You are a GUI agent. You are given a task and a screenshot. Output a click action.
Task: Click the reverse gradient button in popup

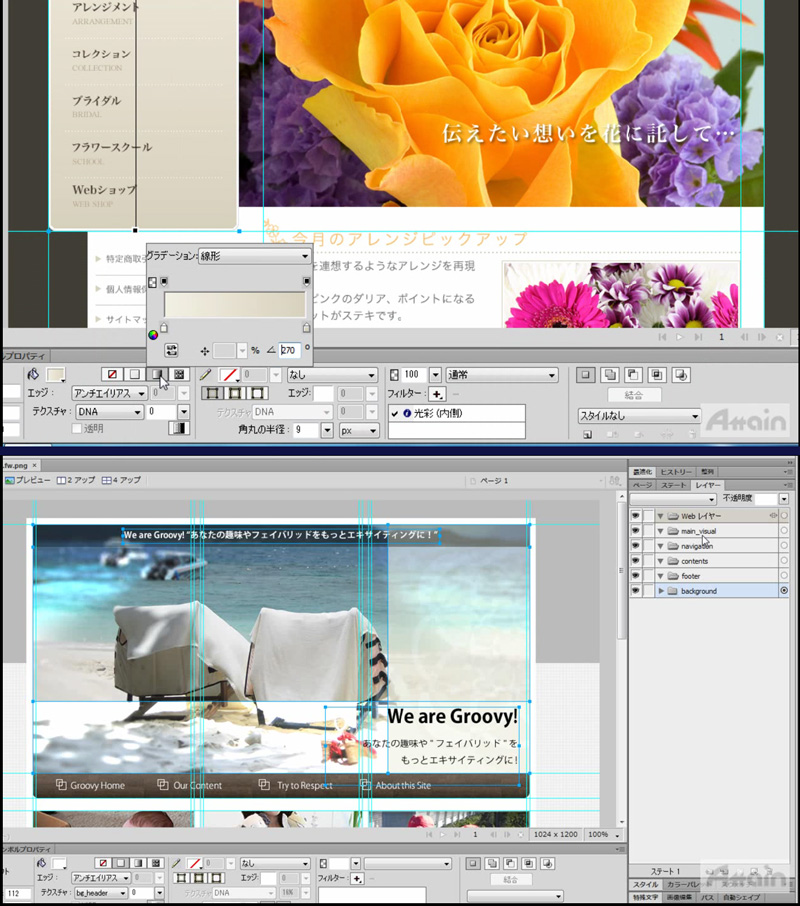point(172,350)
